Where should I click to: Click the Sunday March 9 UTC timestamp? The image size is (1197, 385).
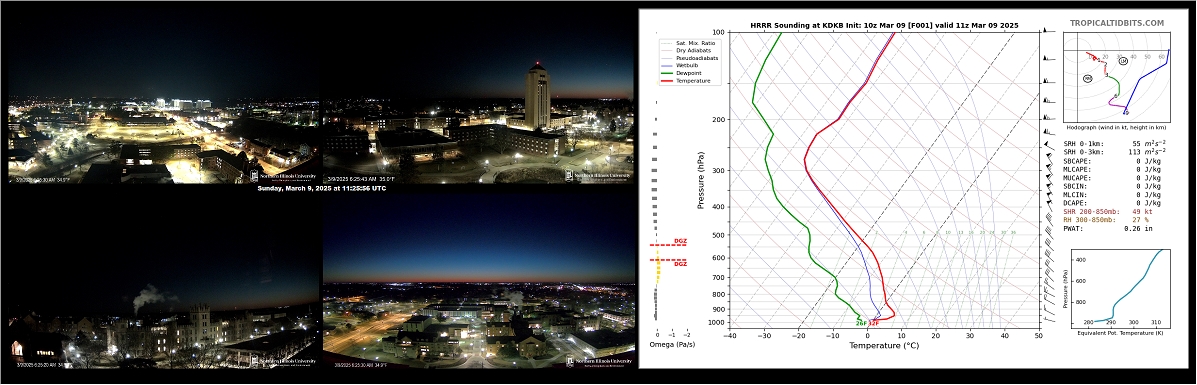tap(321, 188)
